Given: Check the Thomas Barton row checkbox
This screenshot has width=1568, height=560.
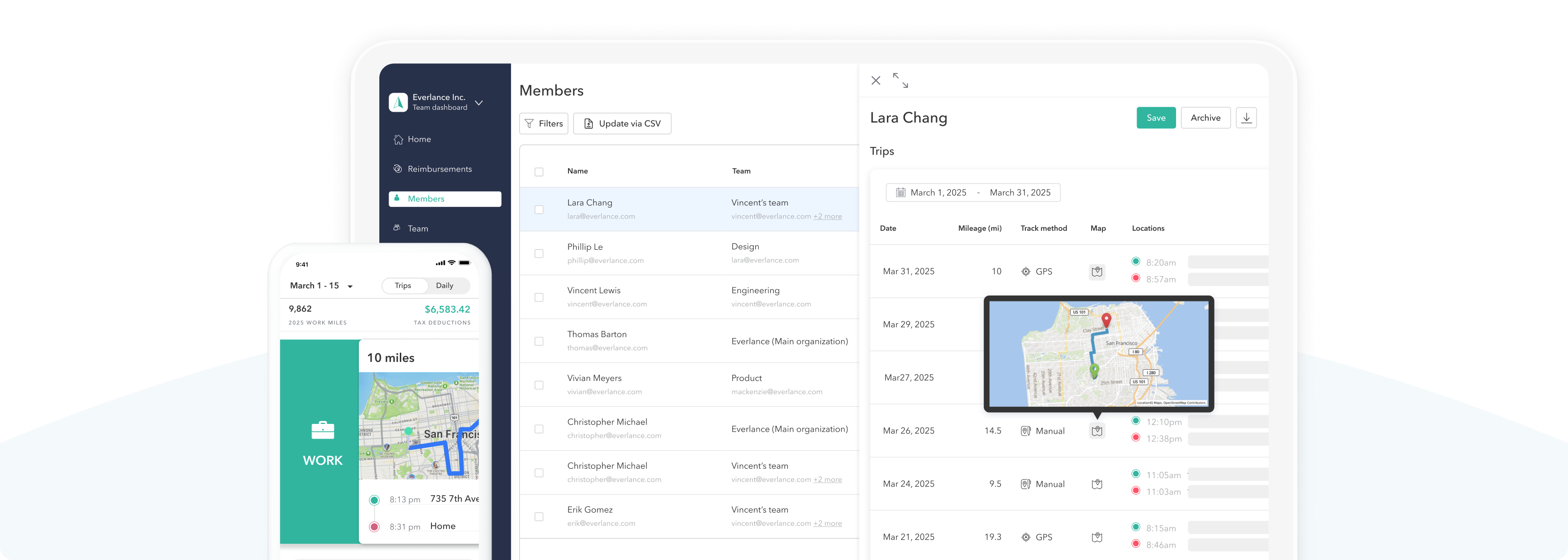Looking at the screenshot, I should tap(539, 341).
